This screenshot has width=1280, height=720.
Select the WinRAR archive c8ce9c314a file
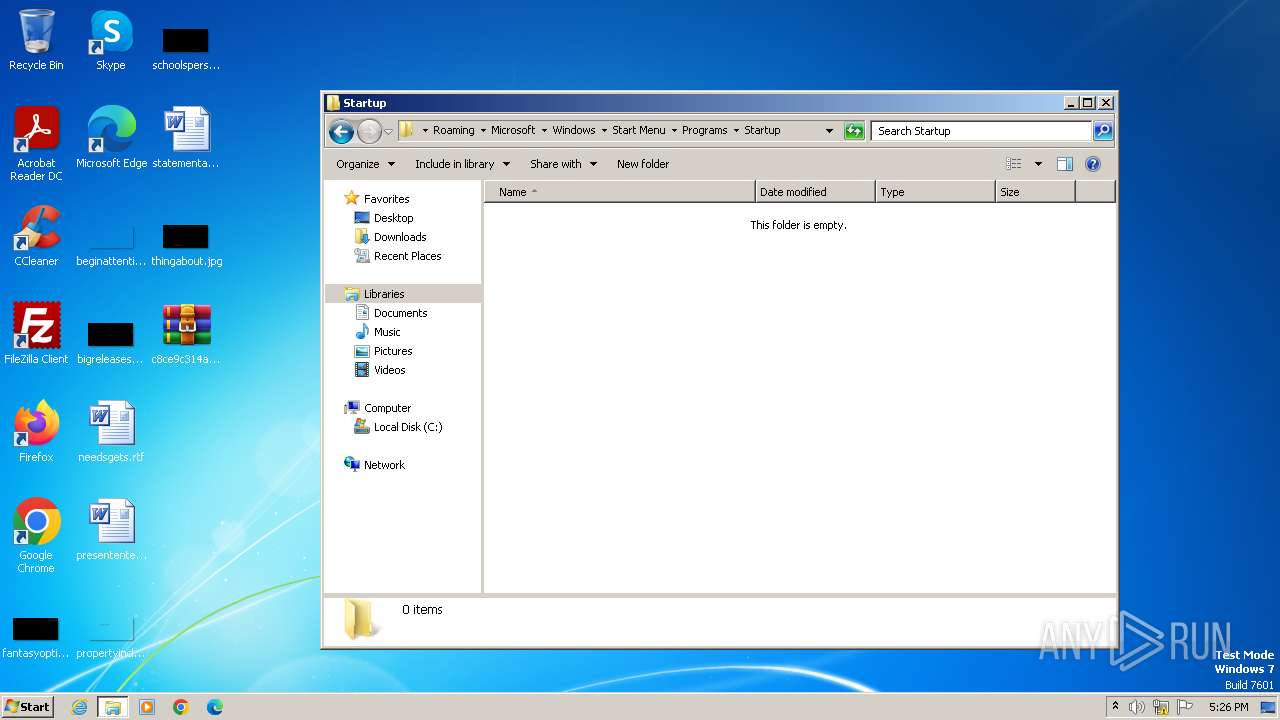click(x=186, y=334)
